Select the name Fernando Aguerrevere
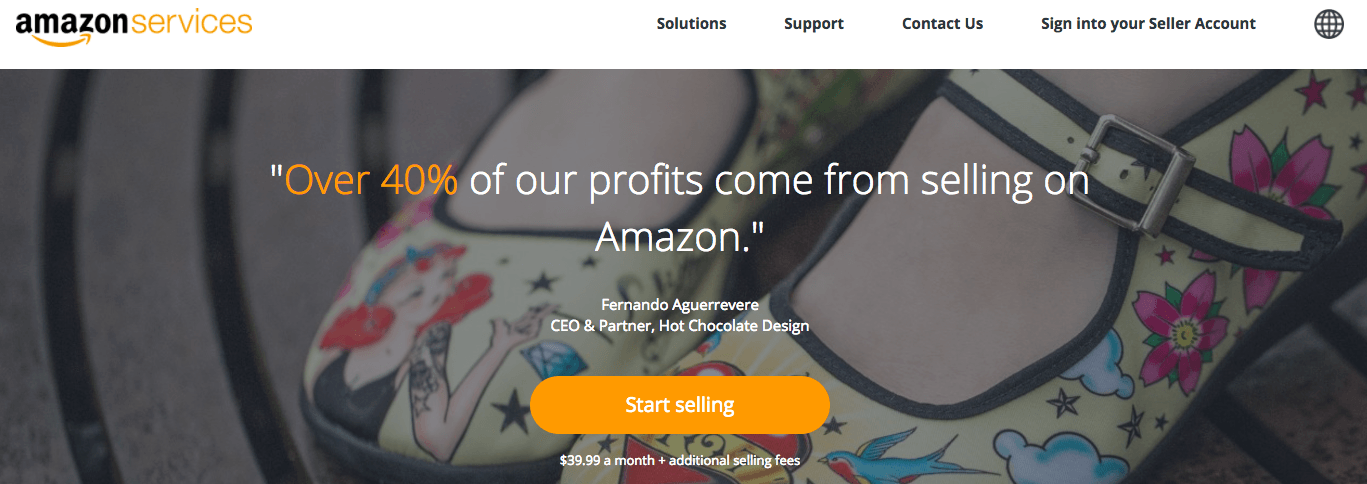This screenshot has height=484, width=1367. tap(679, 304)
